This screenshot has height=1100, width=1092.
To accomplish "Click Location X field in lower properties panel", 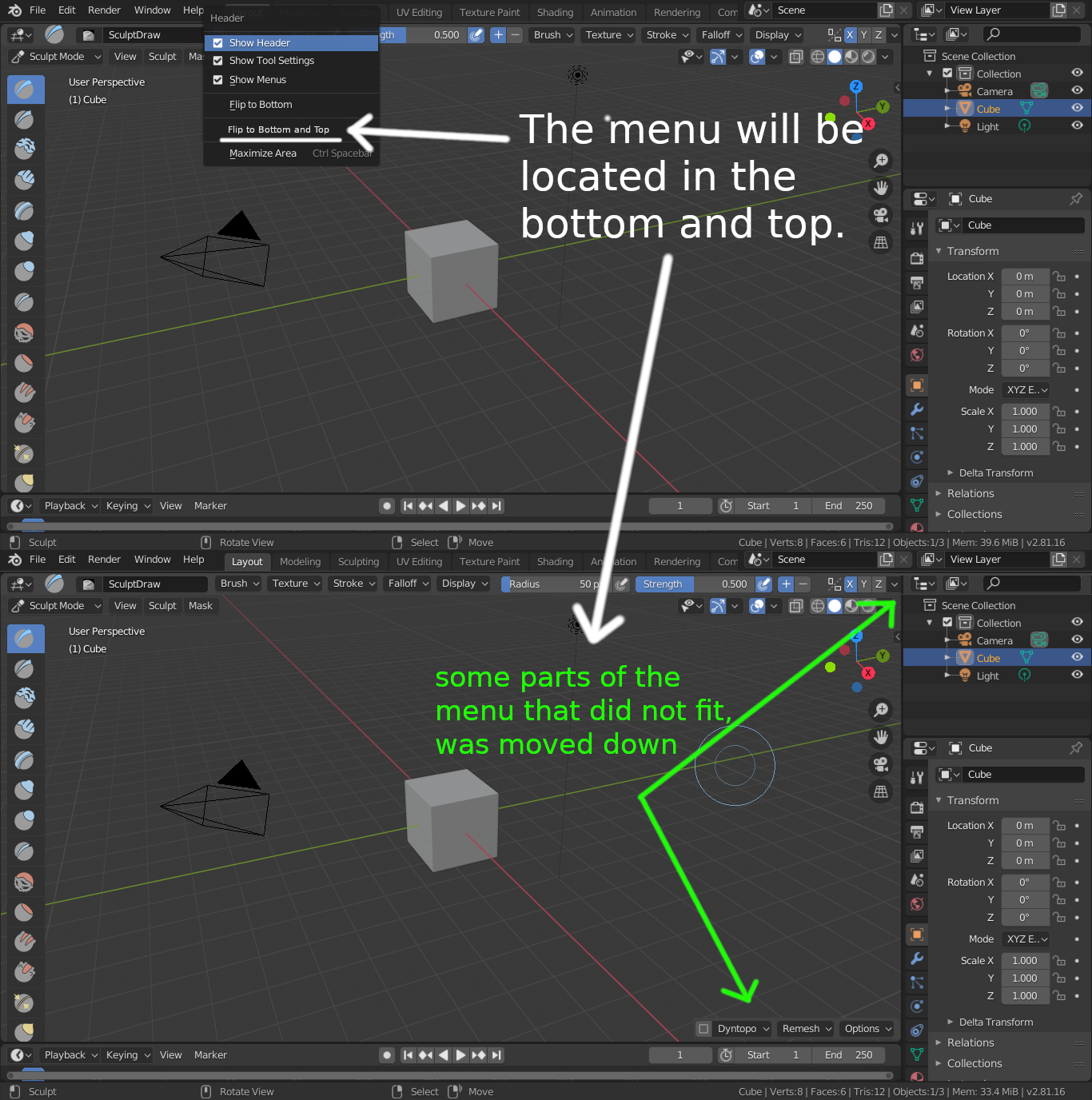I will [1024, 826].
